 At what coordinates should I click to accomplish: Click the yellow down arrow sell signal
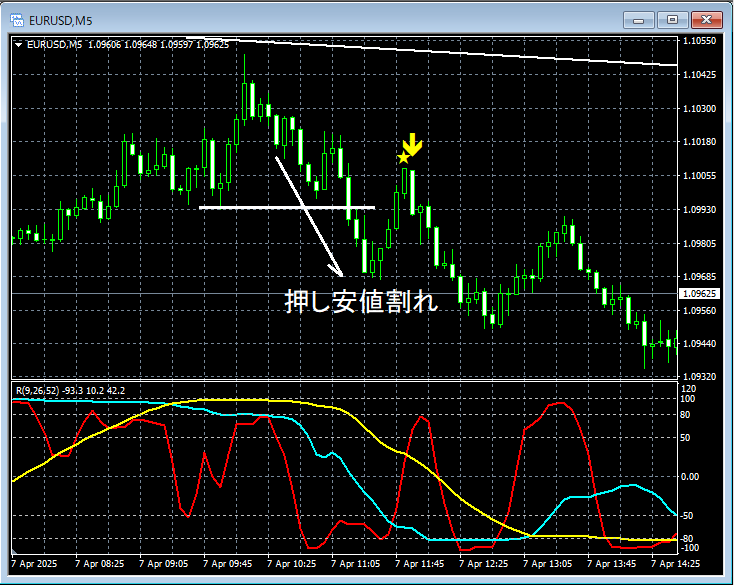click(412, 144)
